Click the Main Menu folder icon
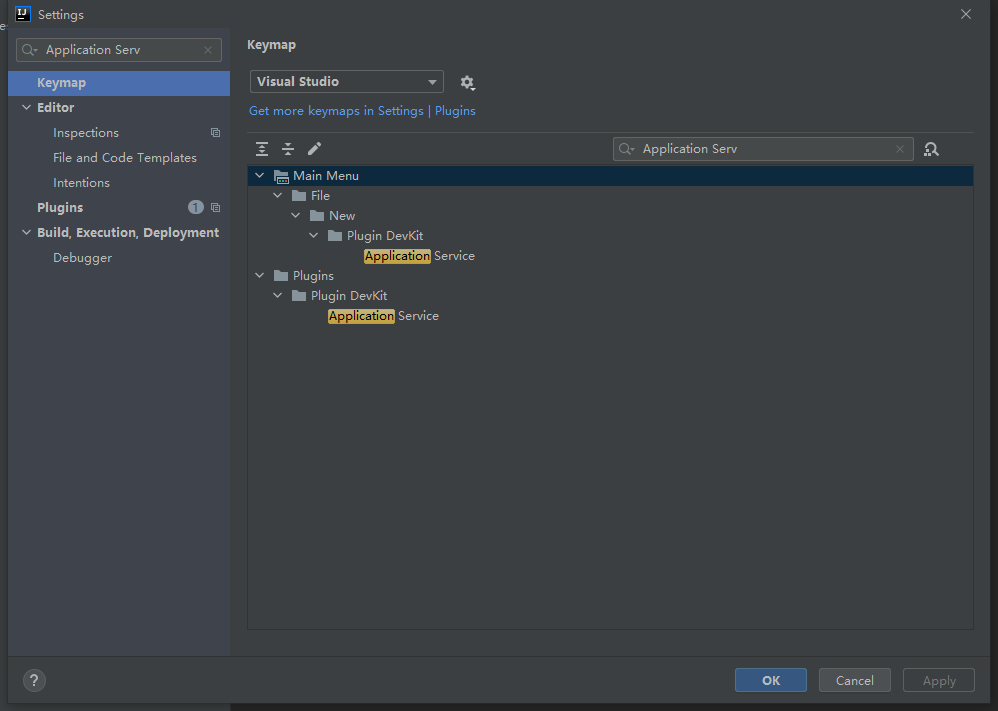The image size is (998, 711). coord(281,176)
